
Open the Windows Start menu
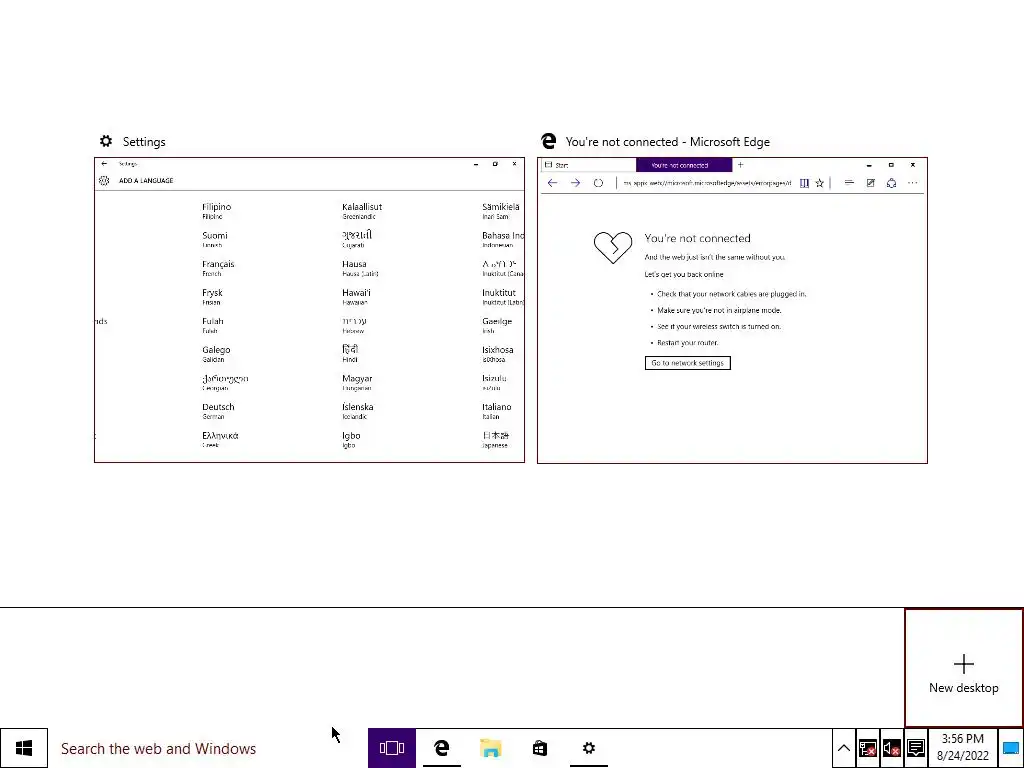tap(24, 748)
